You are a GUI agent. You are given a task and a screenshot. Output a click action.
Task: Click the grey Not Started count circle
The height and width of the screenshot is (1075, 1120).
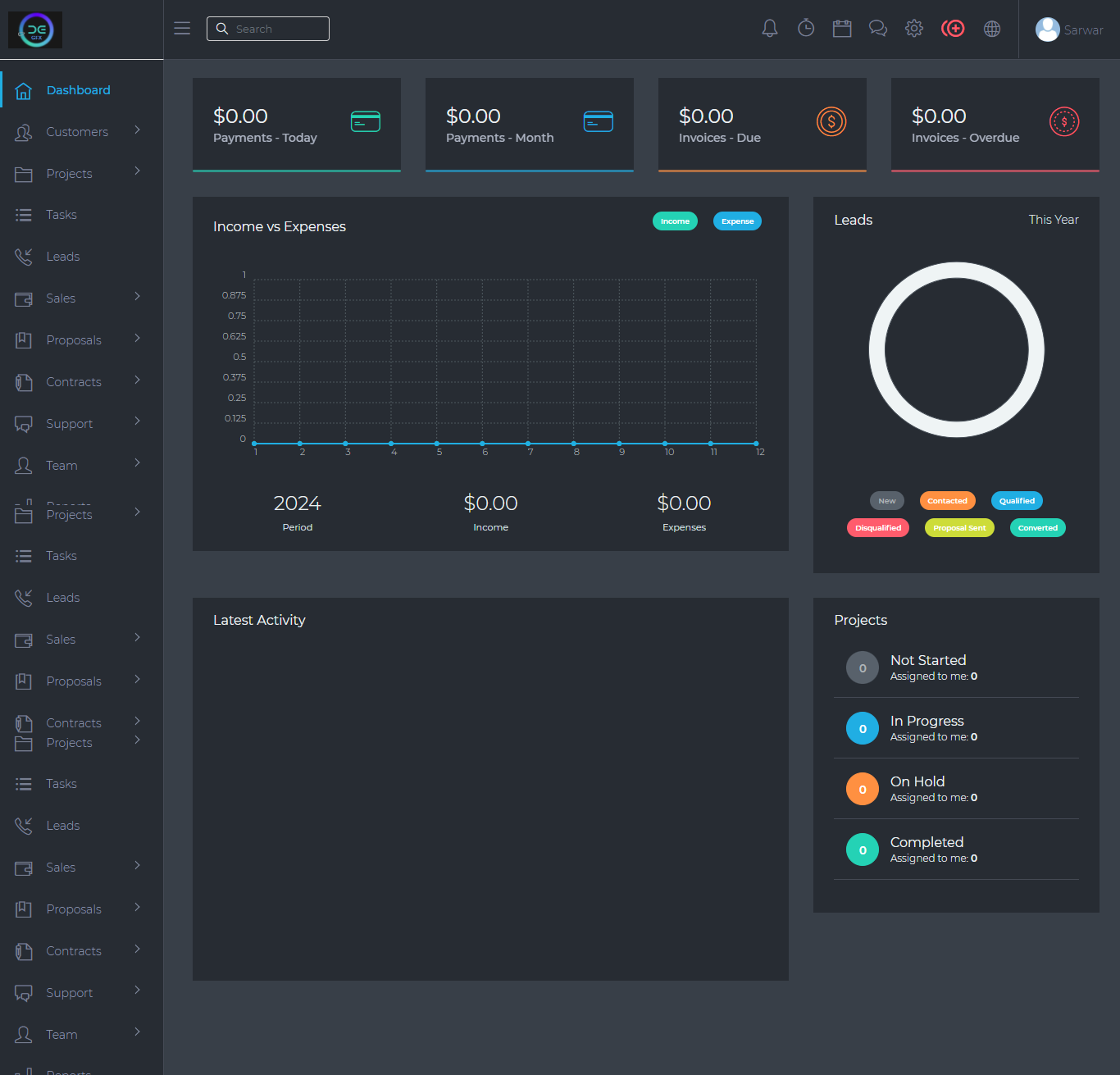click(863, 668)
